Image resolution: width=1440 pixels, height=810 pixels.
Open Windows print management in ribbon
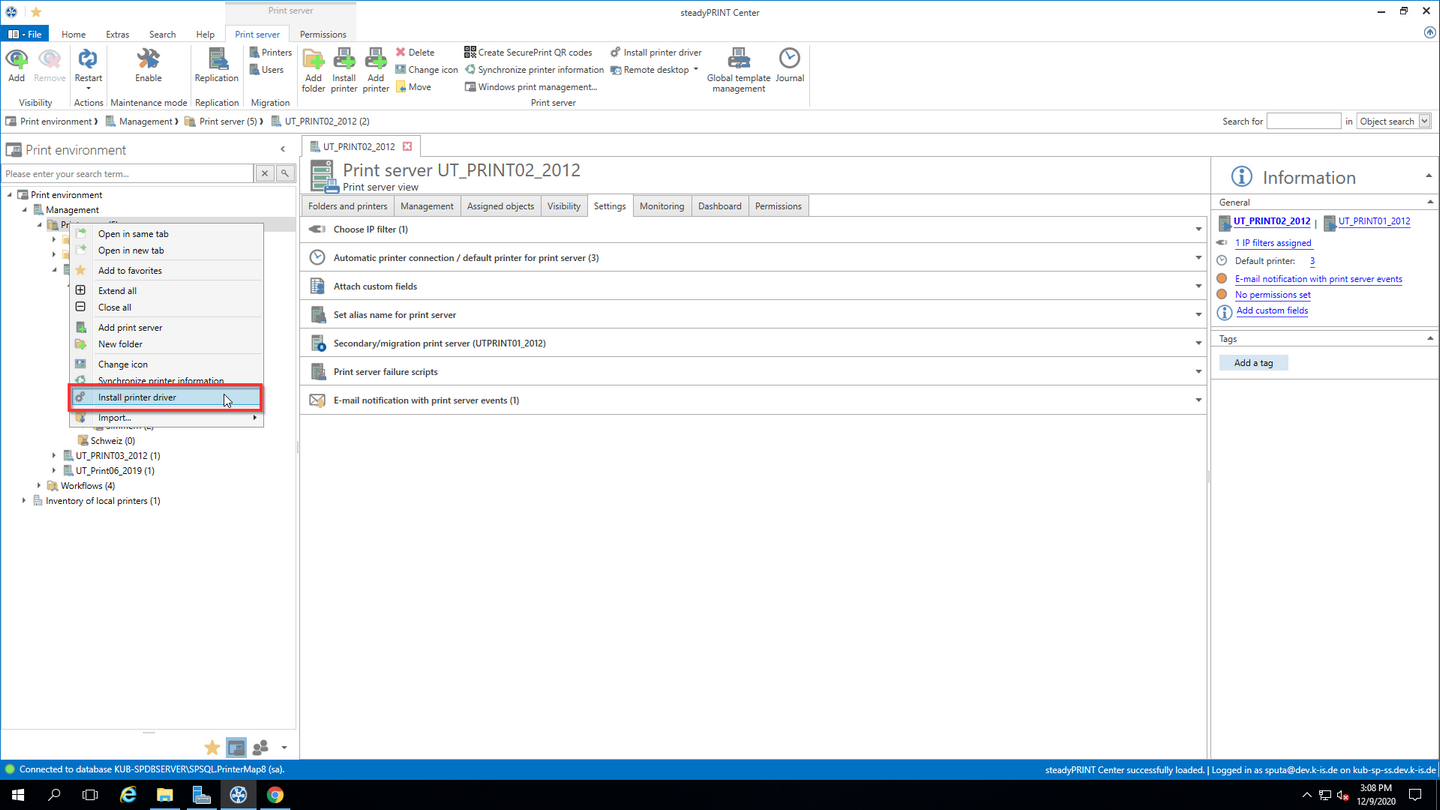(x=531, y=87)
